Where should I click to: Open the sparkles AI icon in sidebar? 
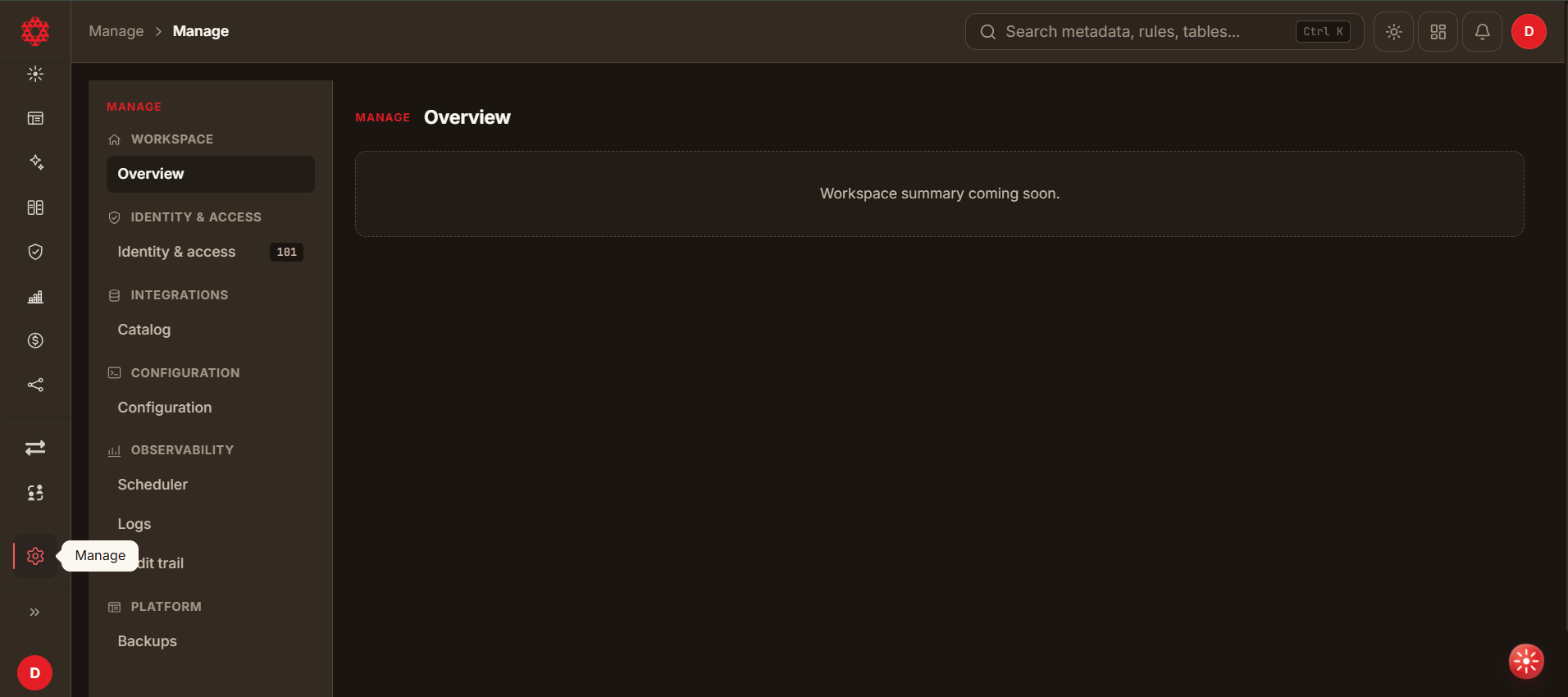coord(35,162)
